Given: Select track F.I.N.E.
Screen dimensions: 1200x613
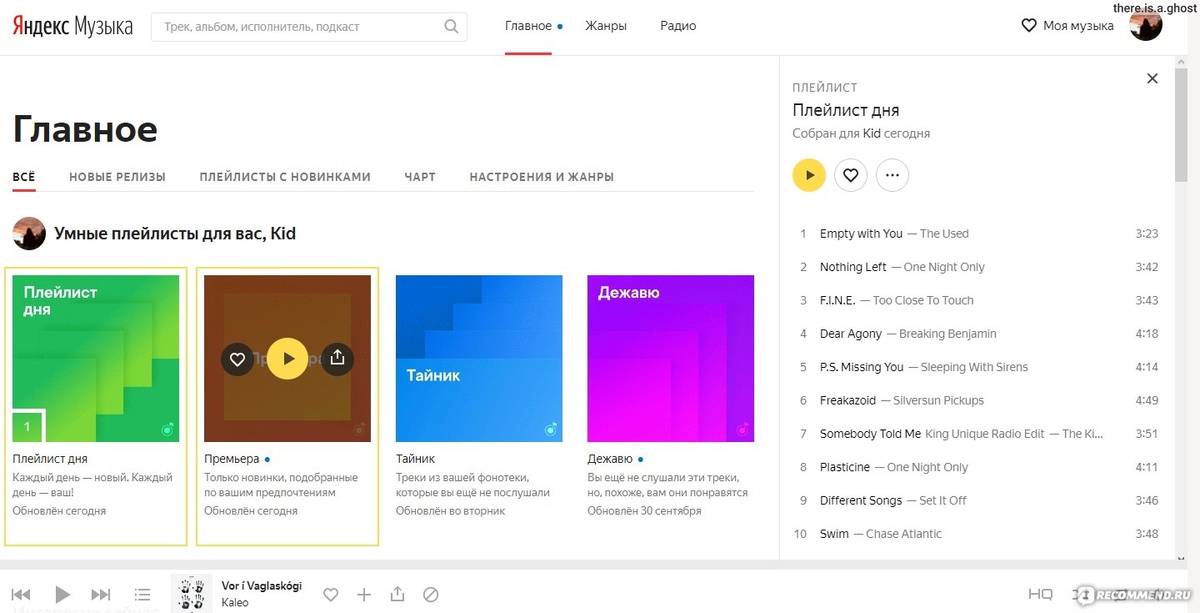Looking at the screenshot, I should tap(838, 300).
